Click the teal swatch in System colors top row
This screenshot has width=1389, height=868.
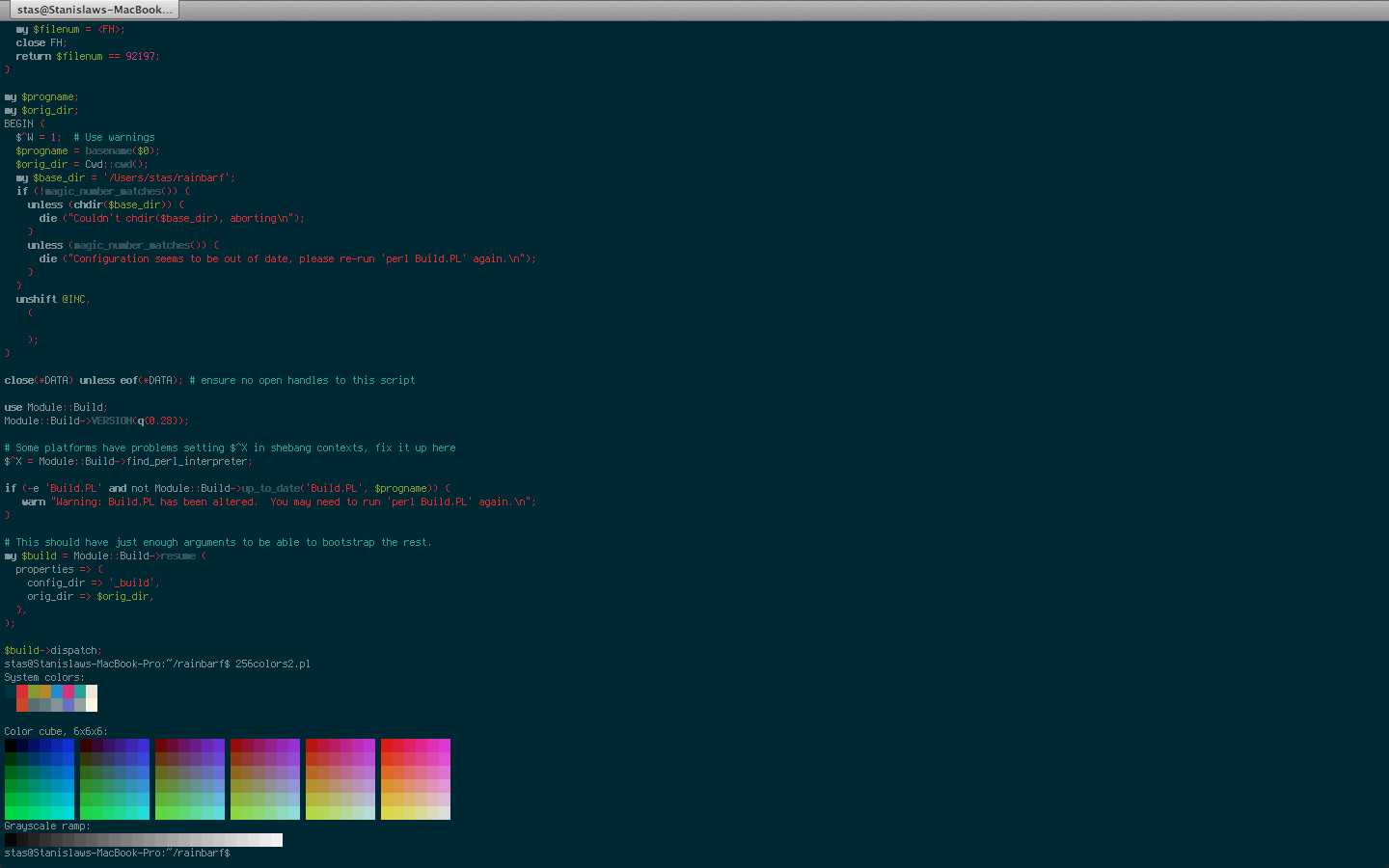point(80,692)
